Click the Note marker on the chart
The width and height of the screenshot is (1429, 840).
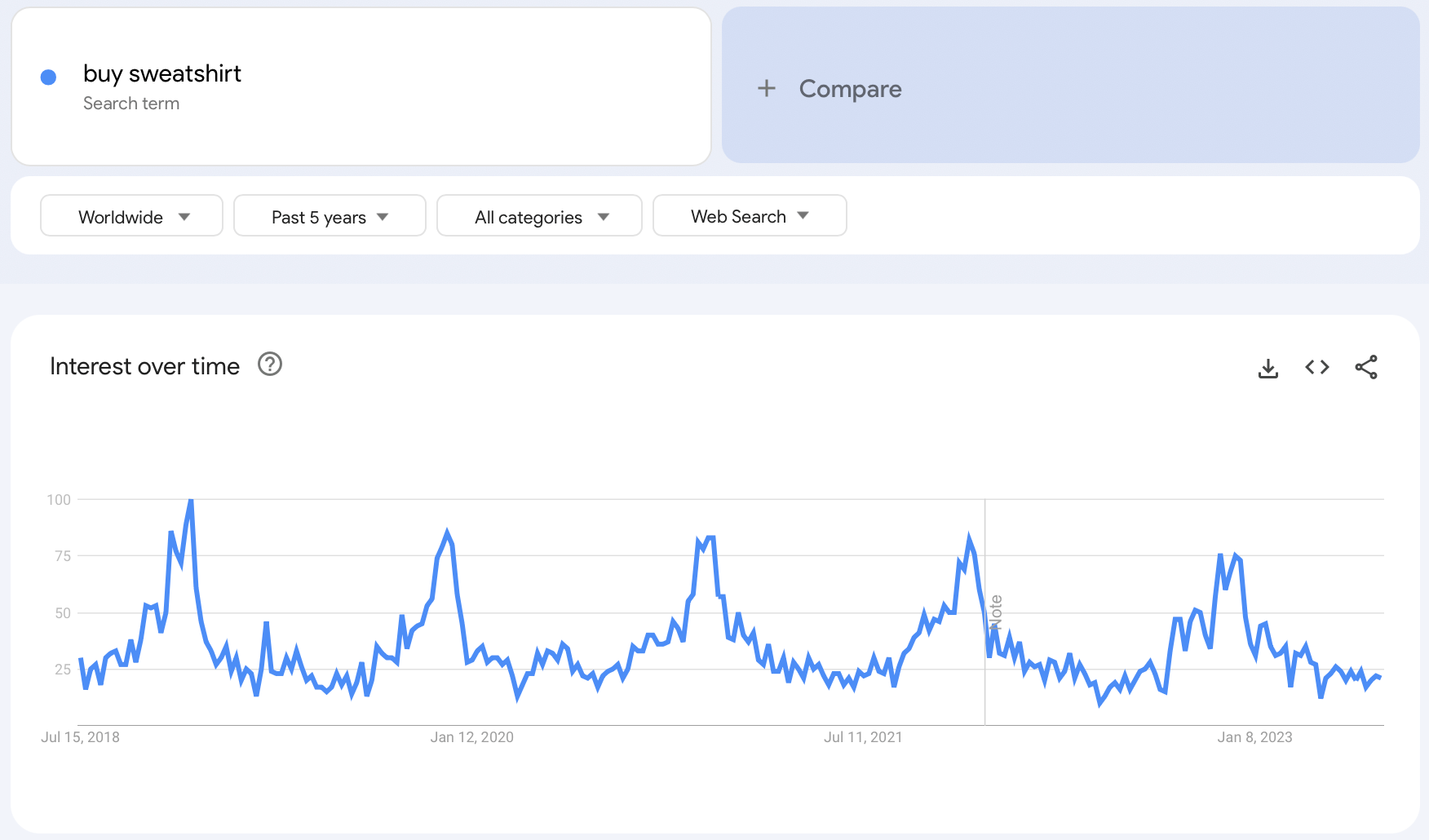click(995, 612)
